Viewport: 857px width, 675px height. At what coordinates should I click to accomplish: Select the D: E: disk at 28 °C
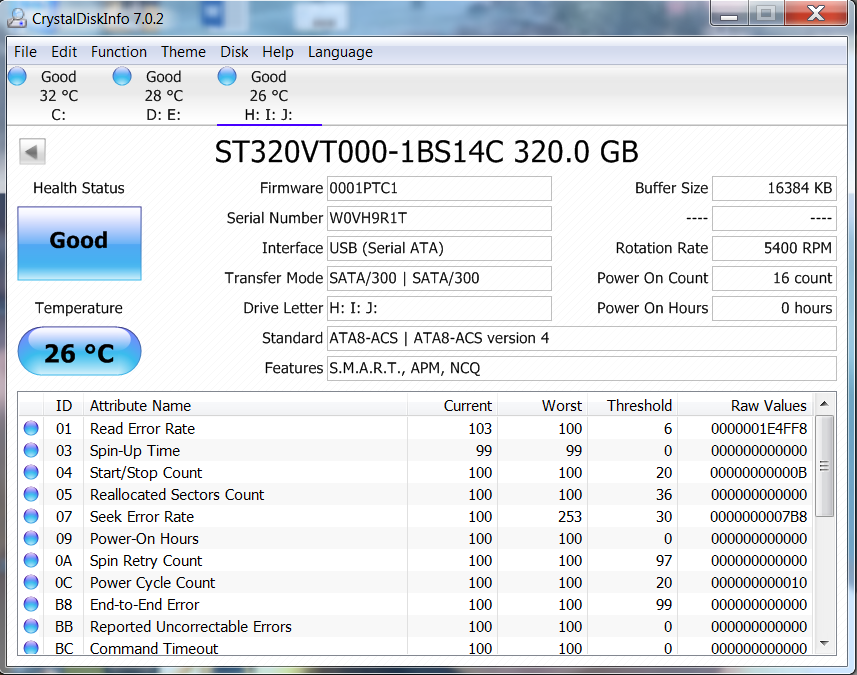click(x=163, y=96)
